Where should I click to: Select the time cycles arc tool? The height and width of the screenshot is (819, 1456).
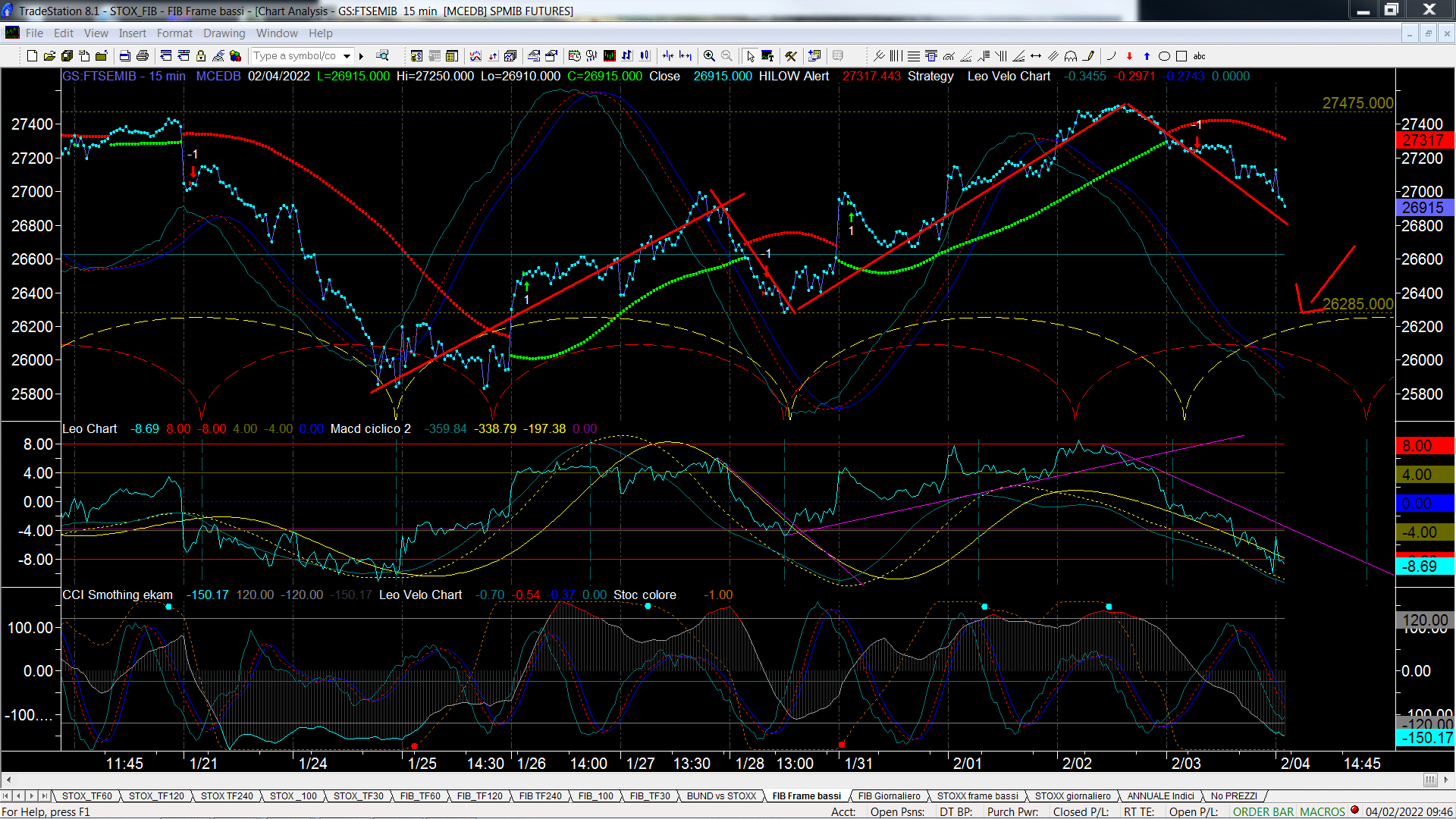tap(1071, 56)
